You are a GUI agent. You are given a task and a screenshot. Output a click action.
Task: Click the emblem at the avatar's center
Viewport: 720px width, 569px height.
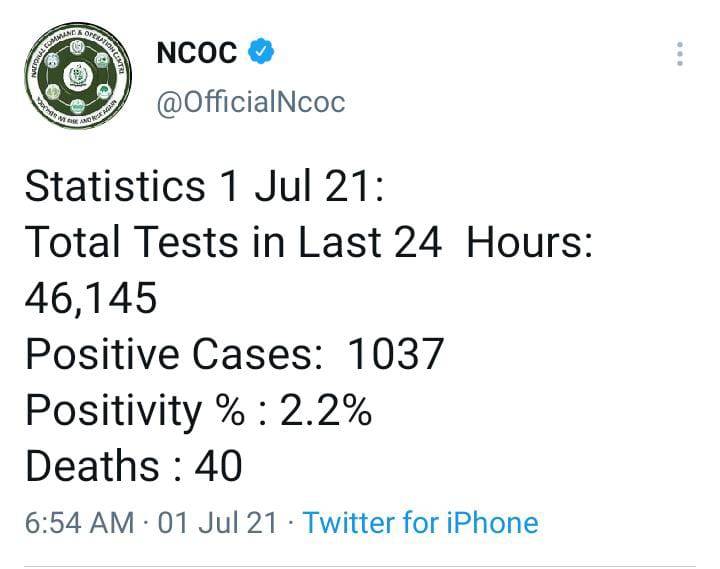click(x=78, y=76)
